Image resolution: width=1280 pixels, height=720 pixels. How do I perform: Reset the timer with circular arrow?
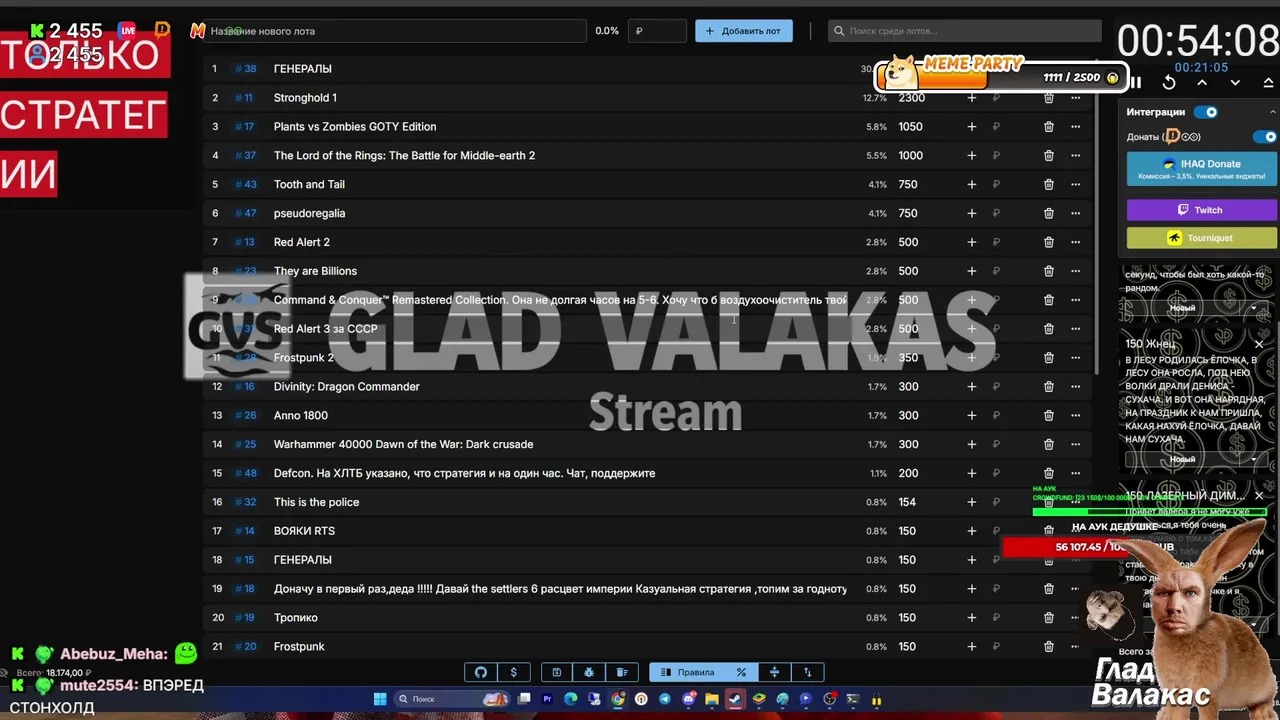(x=1169, y=83)
